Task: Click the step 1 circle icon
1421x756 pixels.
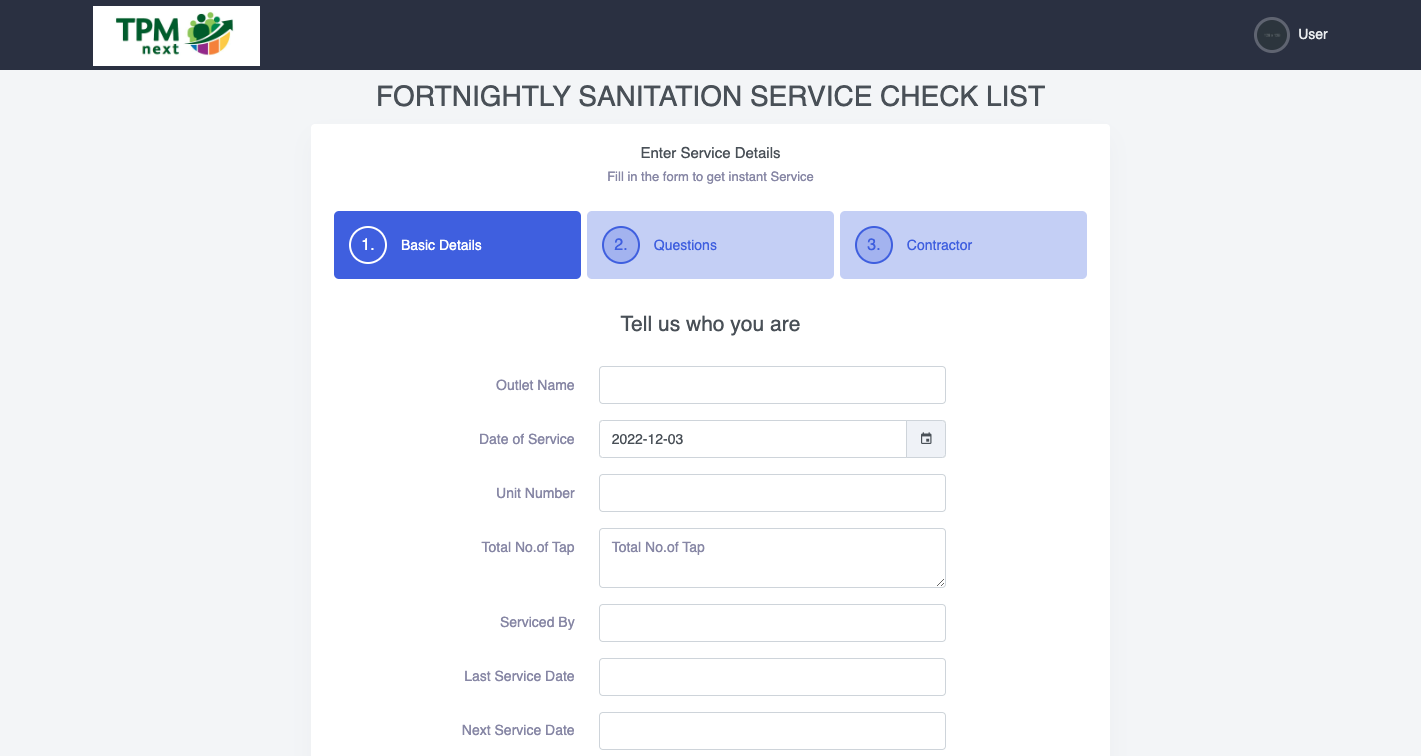Action: [368, 245]
